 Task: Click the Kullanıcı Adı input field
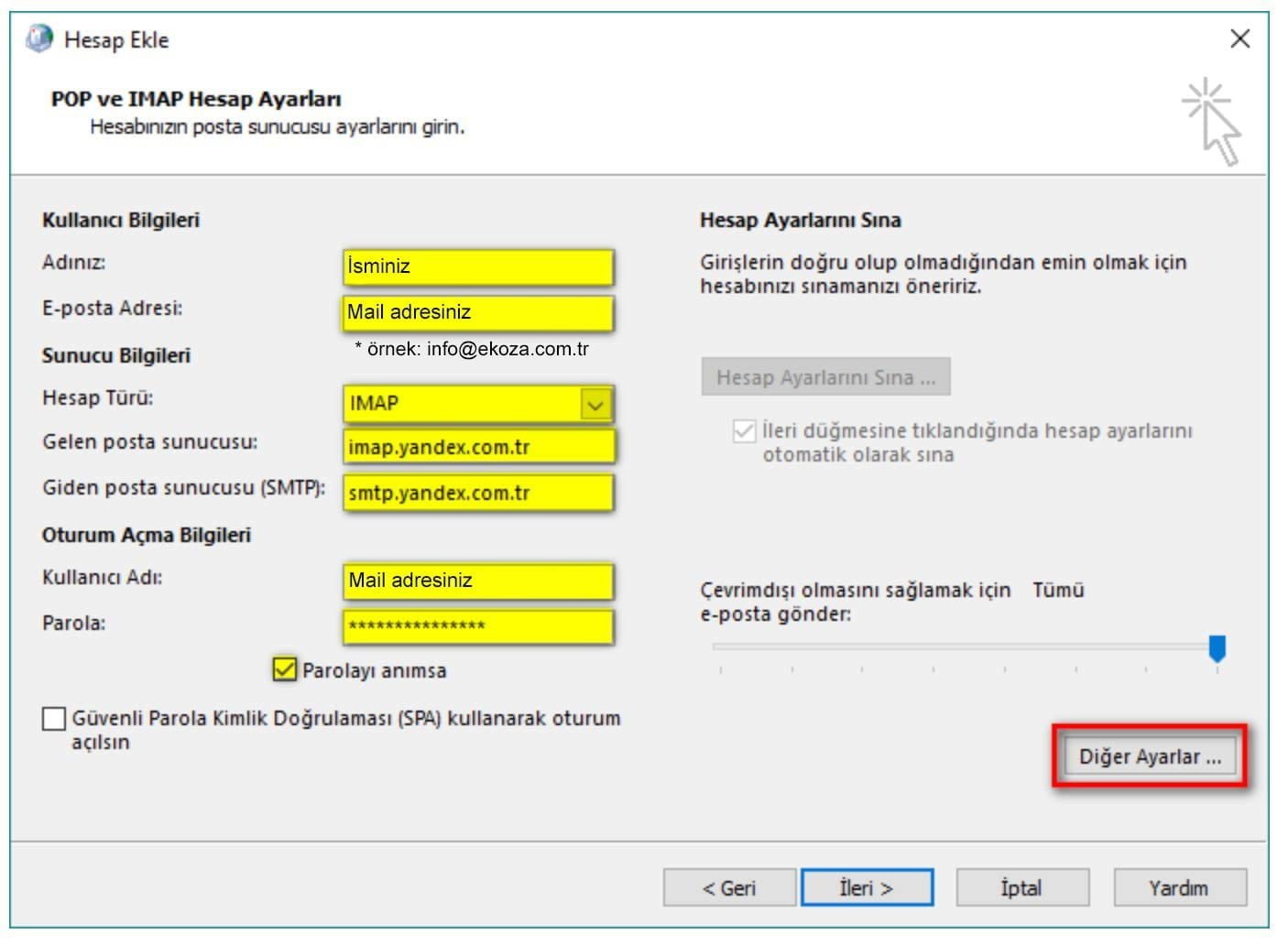478,581
